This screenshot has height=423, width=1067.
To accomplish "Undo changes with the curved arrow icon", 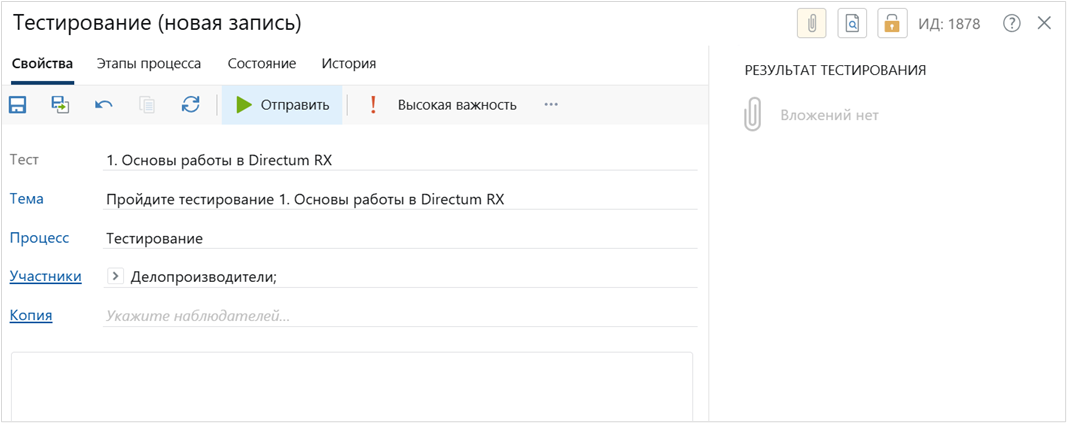I will click(x=104, y=105).
